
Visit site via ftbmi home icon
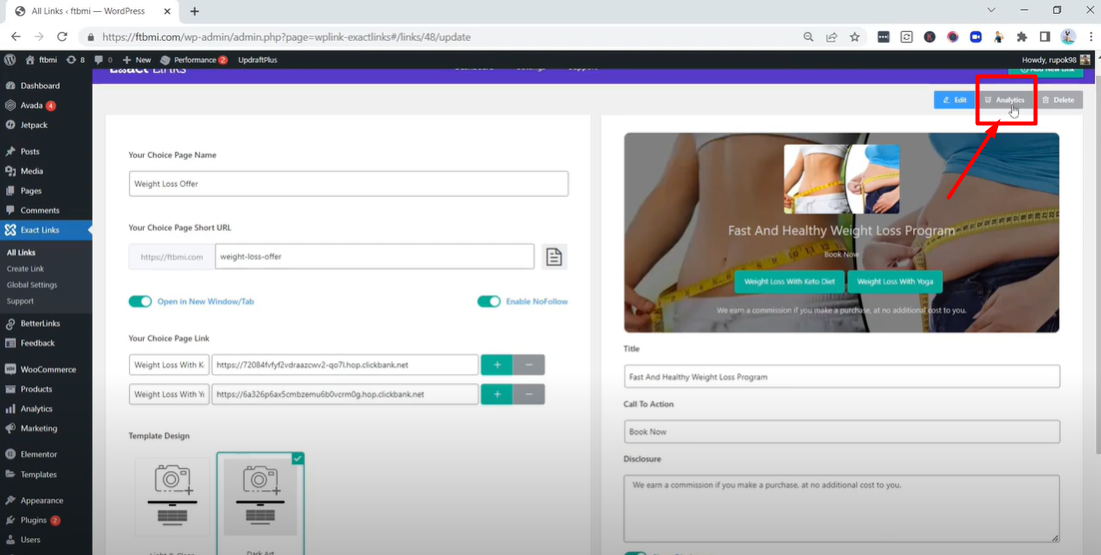[40, 60]
